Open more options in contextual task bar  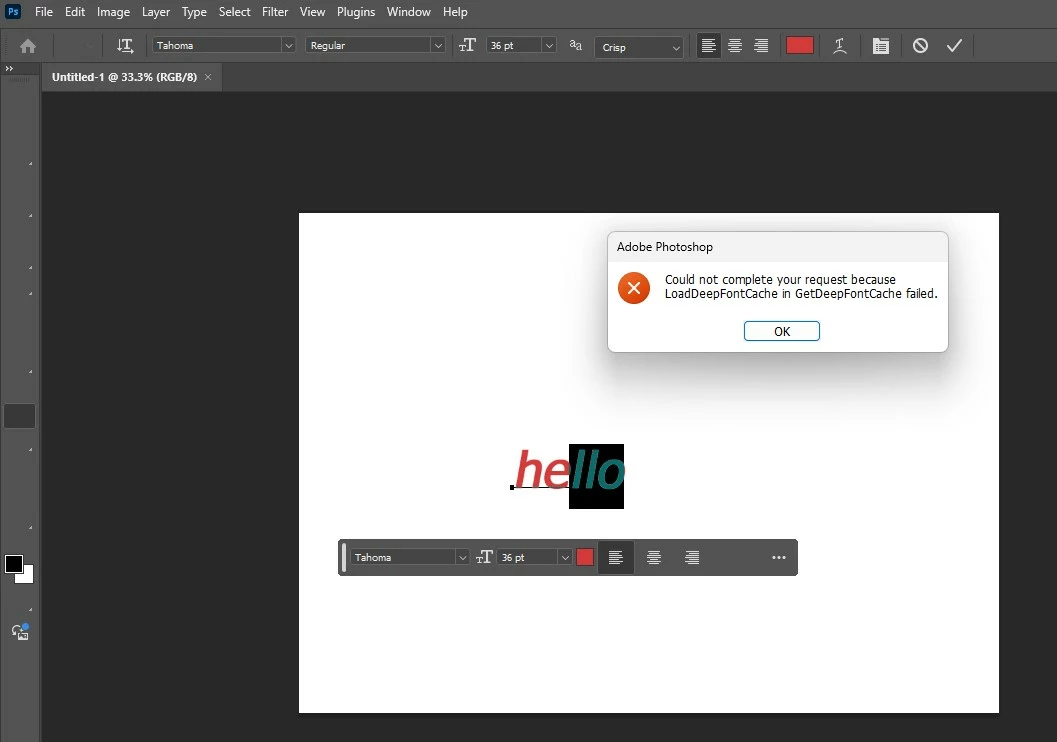coord(779,557)
